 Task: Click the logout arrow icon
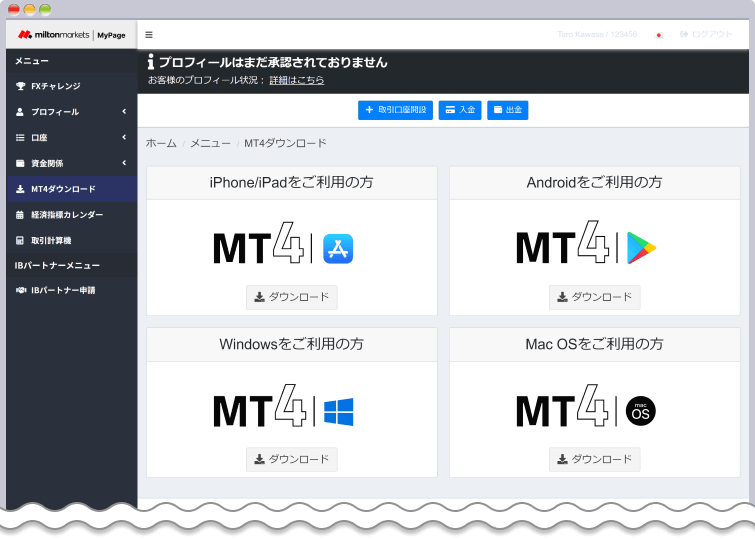click(x=684, y=34)
